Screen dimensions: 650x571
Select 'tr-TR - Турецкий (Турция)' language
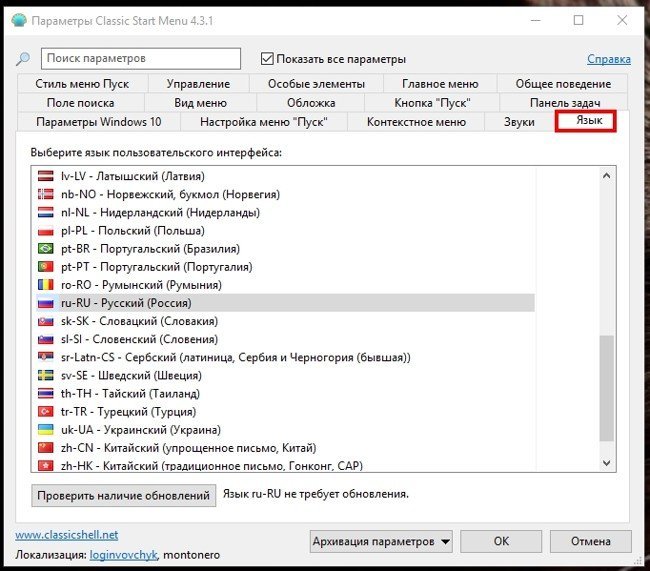coord(285,411)
